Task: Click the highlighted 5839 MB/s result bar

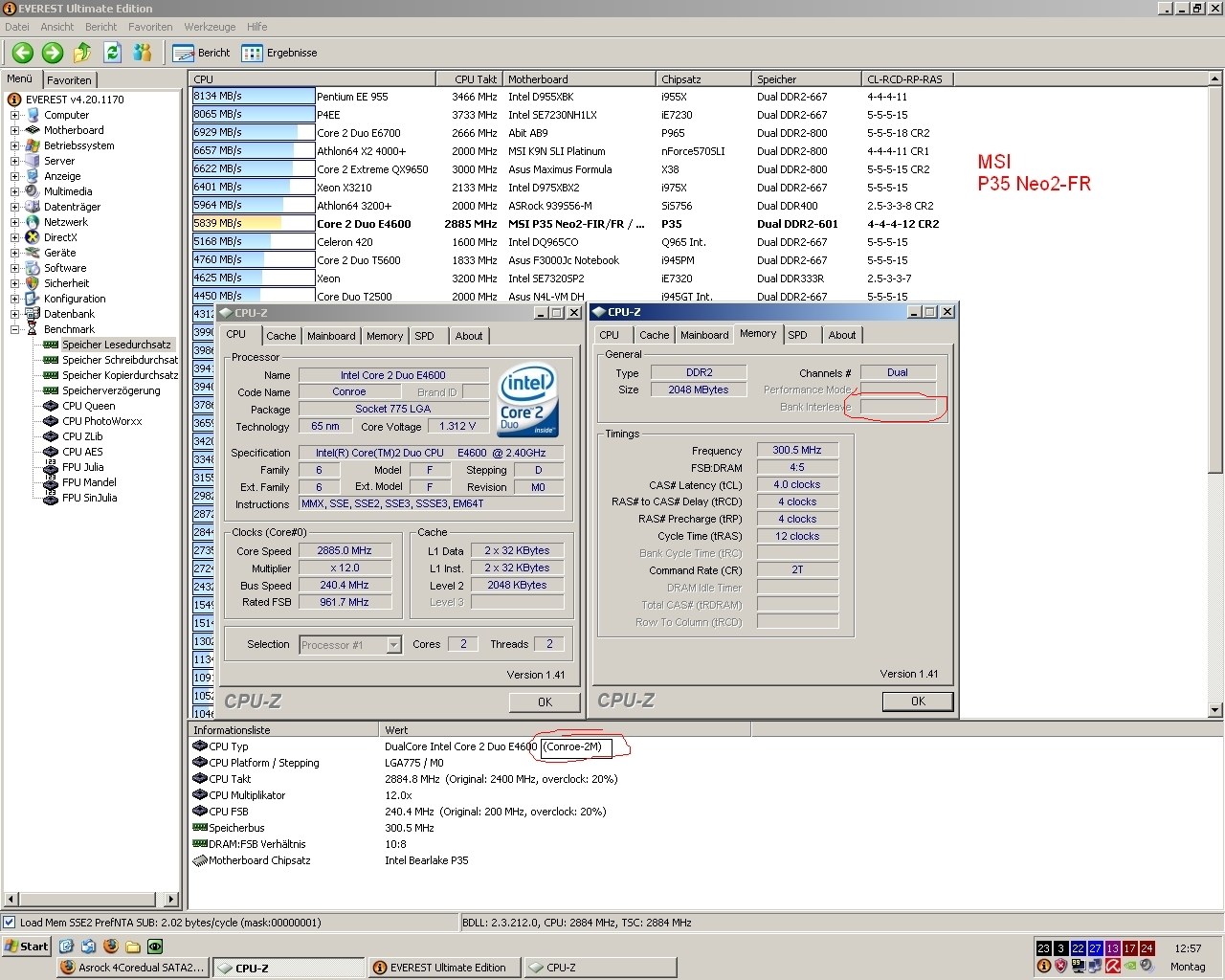Action: coord(254,223)
